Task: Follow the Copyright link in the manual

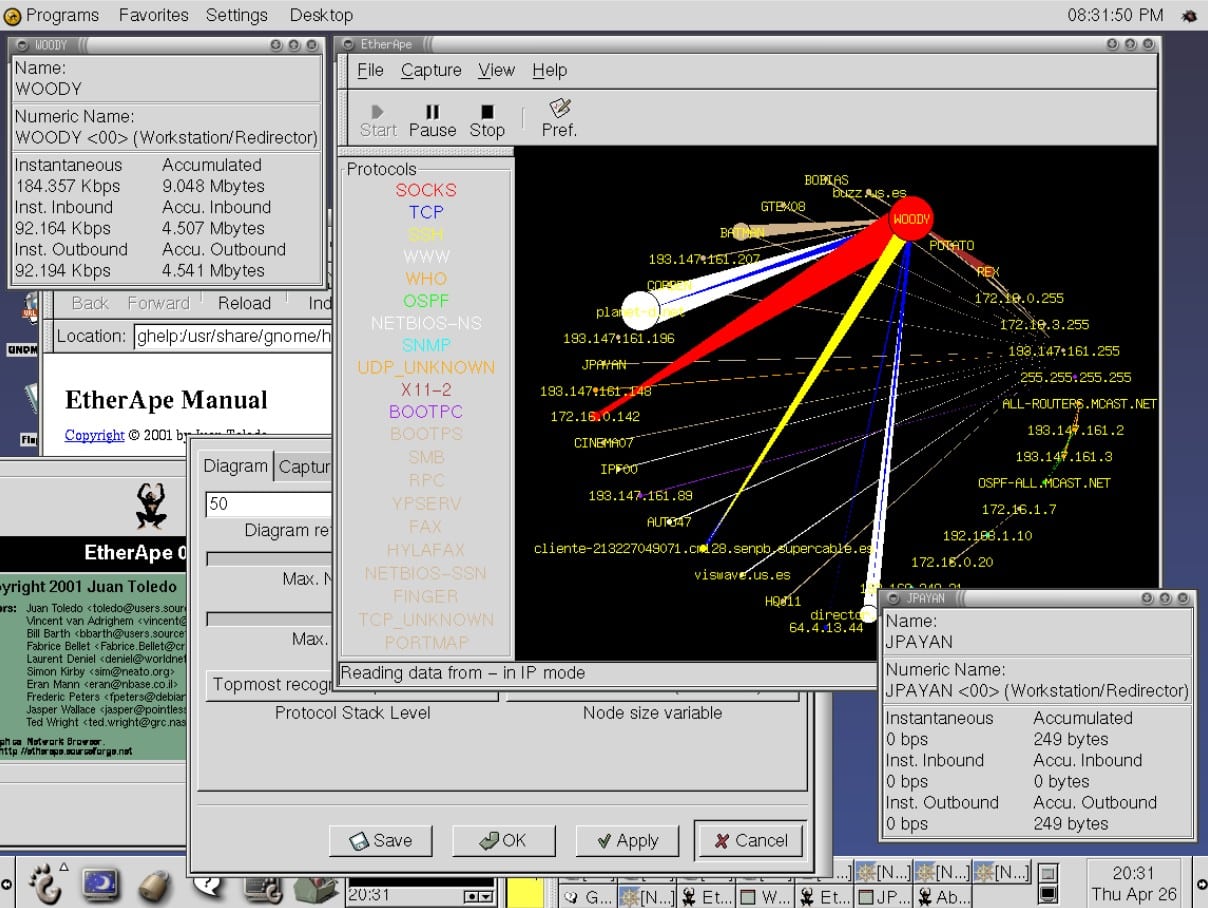Action: pos(94,435)
